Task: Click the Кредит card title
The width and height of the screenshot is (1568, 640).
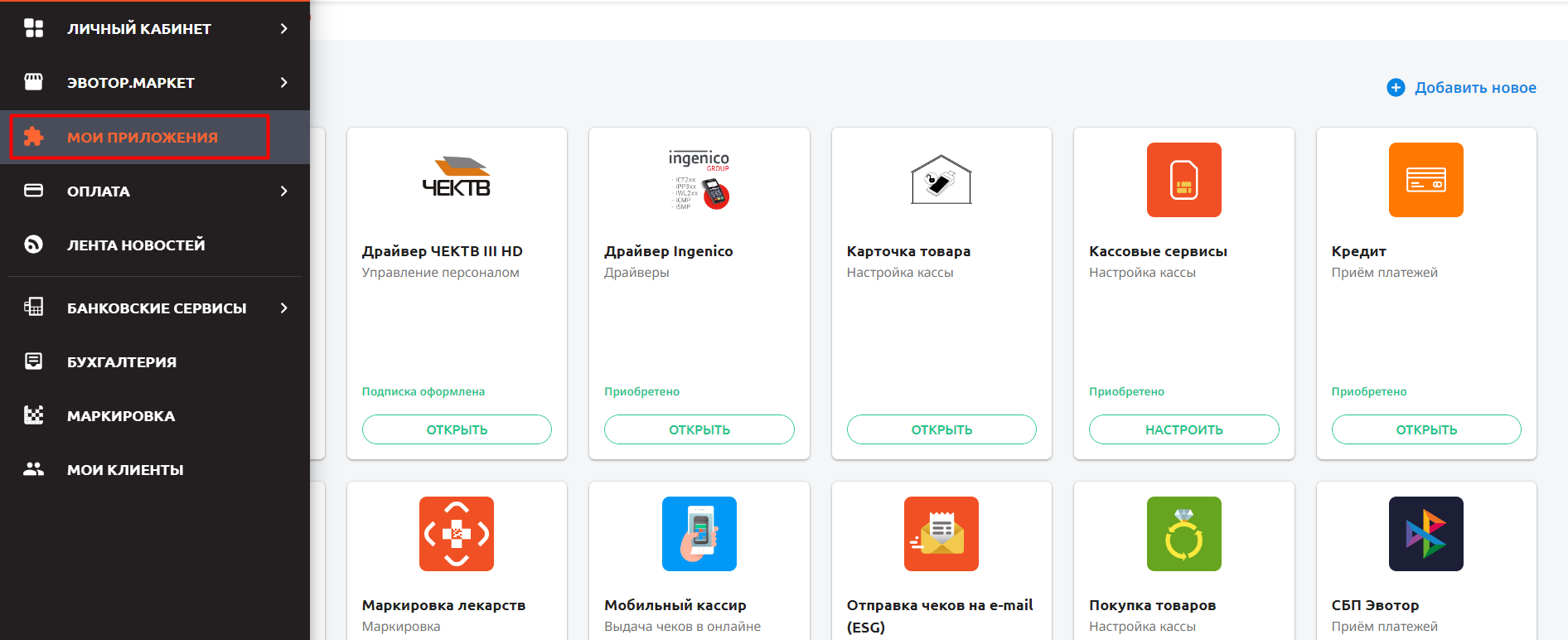Action: click(1359, 251)
